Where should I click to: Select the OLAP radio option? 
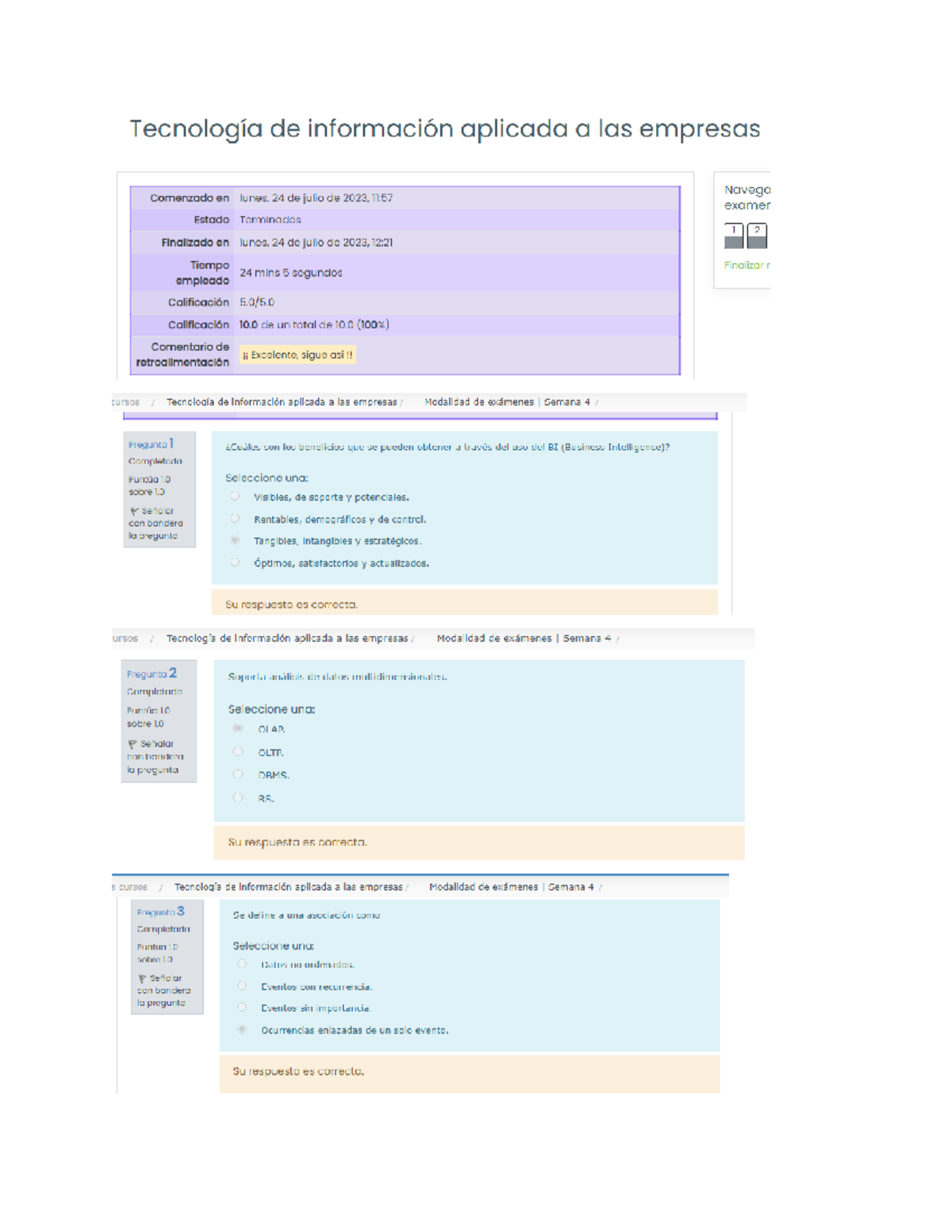(238, 728)
